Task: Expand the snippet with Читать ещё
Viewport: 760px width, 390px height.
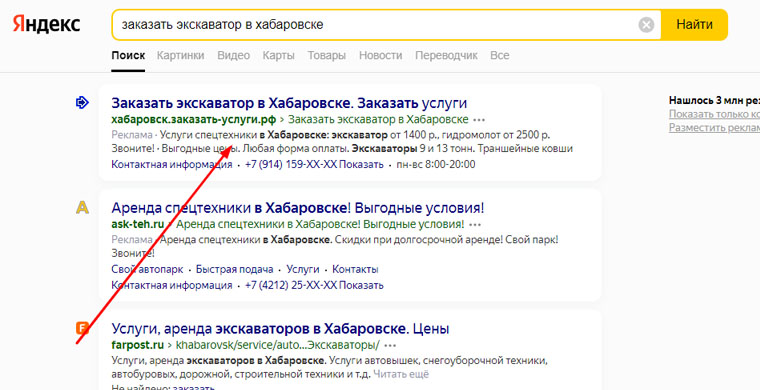Action: click(x=401, y=374)
